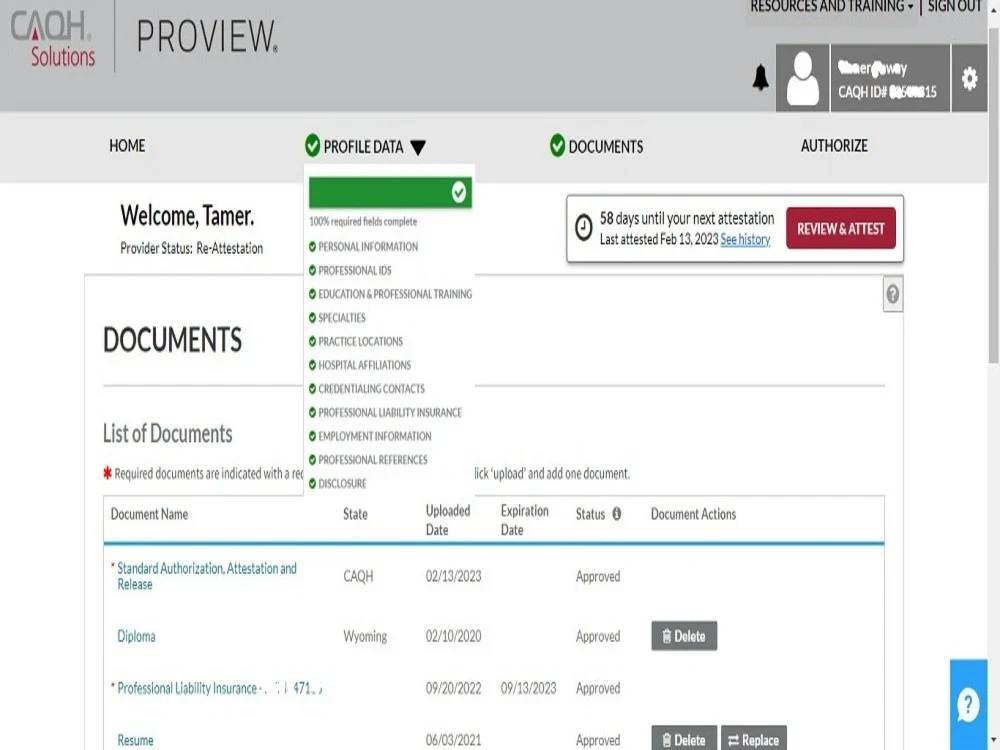
Task: Click the CAQH Solutions logo
Action: coord(53,38)
